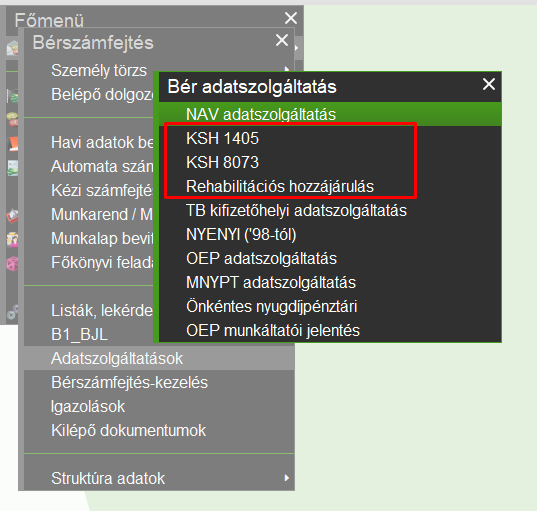Close the Főmenü panel
The height and width of the screenshot is (511, 537).
(291, 18)
